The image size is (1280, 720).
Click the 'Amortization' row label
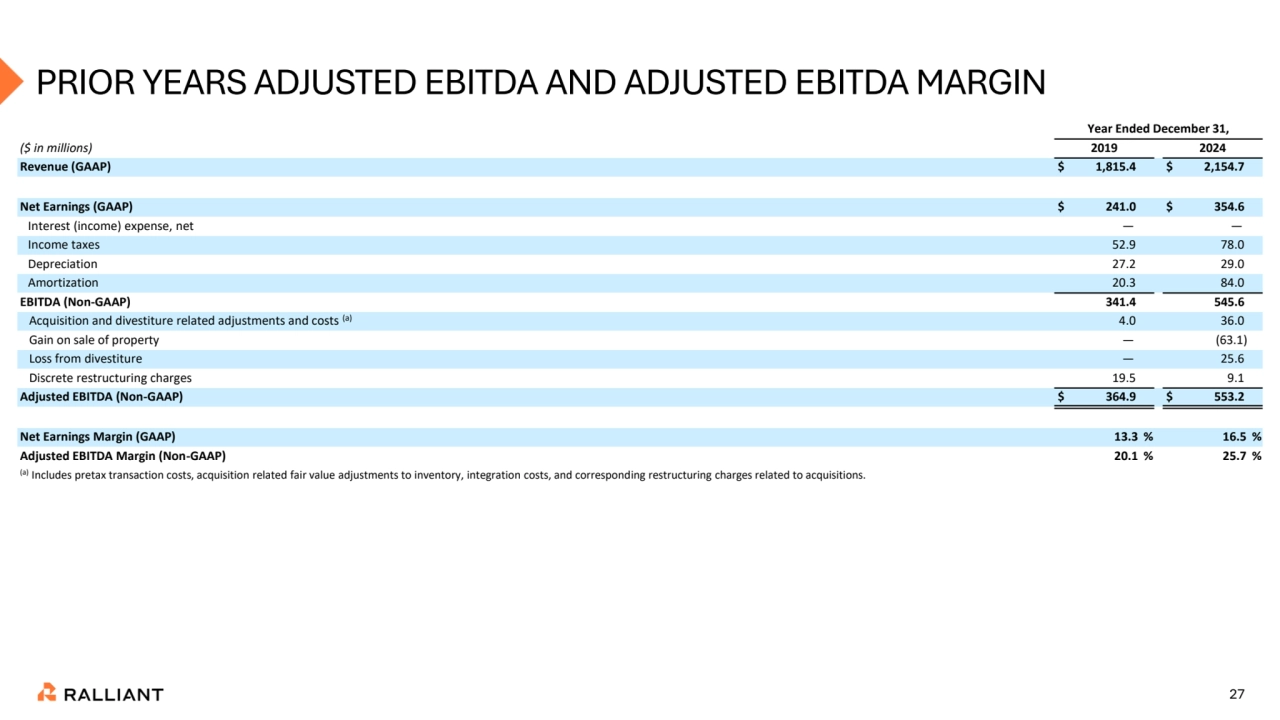point(63,283)
